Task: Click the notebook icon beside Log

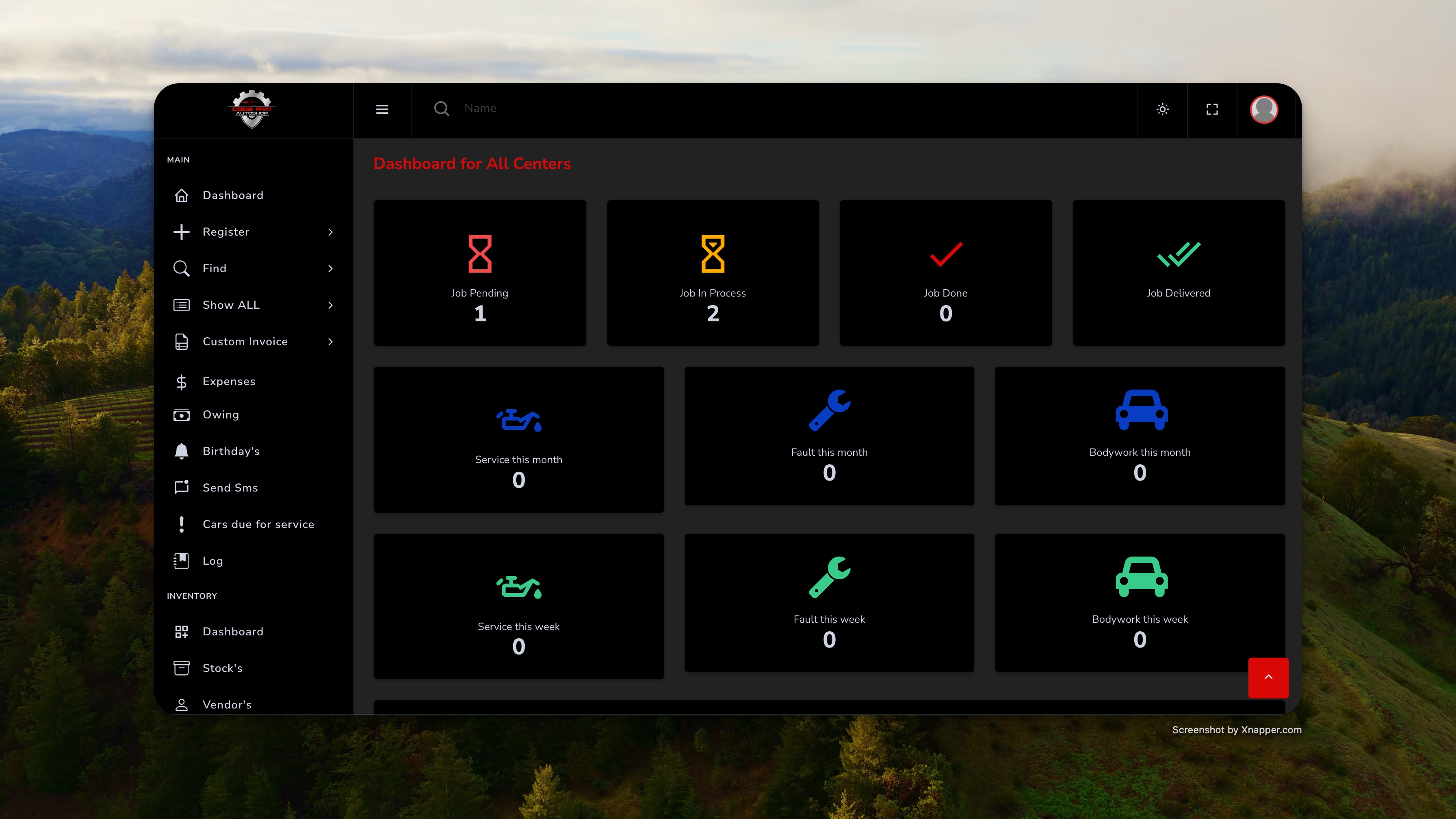Action: point(182,561)
